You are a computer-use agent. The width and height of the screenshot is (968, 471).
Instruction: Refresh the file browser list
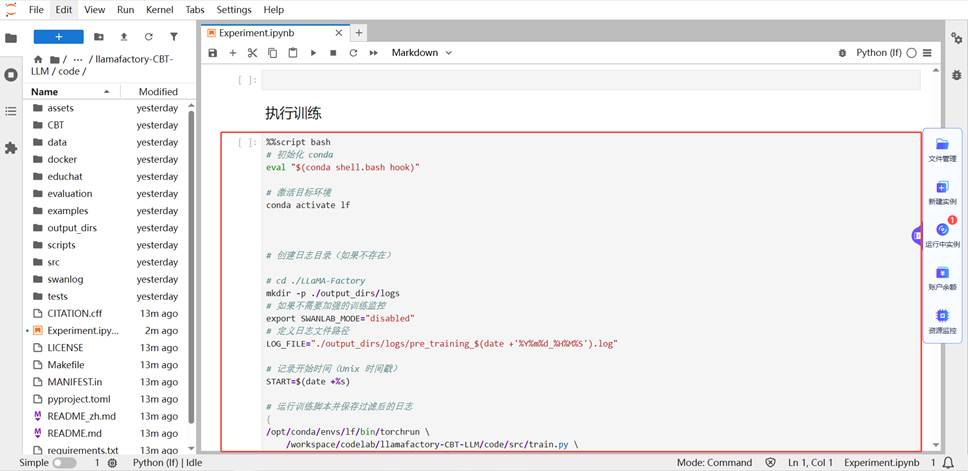(149, 37)
